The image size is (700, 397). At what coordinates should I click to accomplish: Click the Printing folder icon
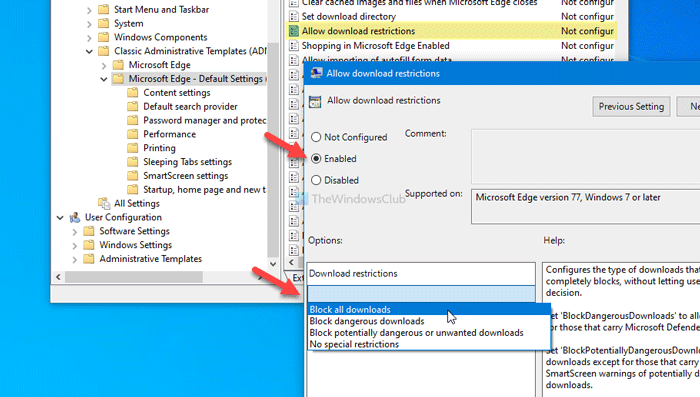point(133,148)
